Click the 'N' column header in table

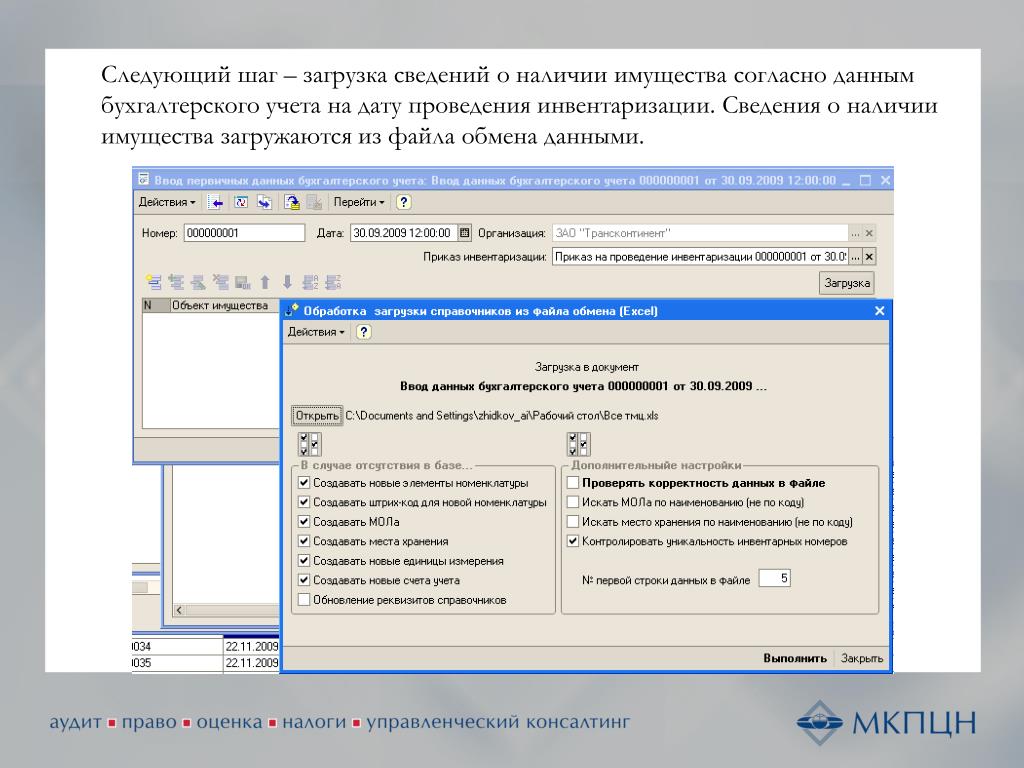tap(155, 305)
